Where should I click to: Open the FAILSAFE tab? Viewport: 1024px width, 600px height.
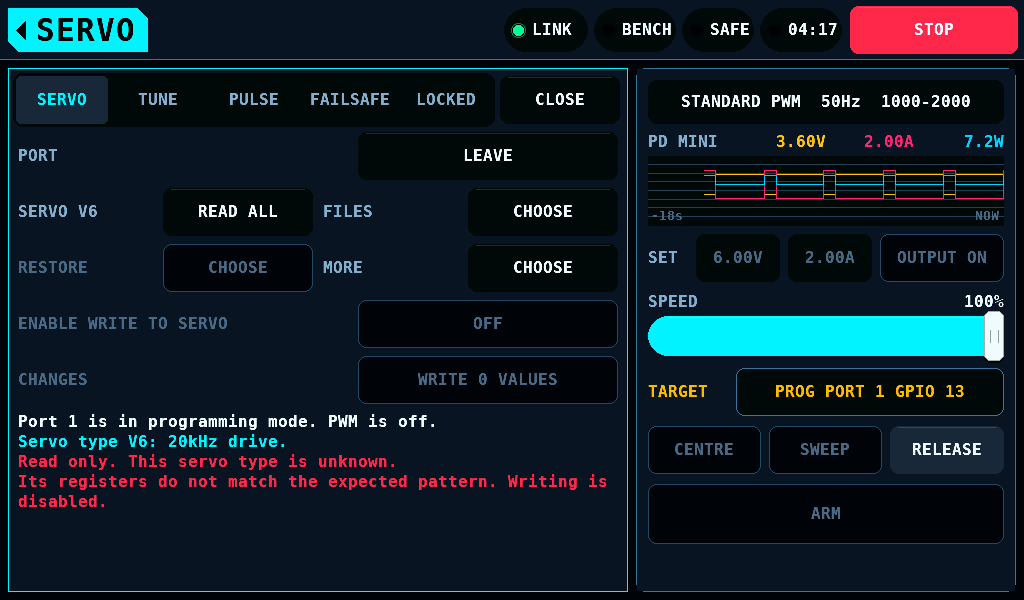(x=349, y=100)
